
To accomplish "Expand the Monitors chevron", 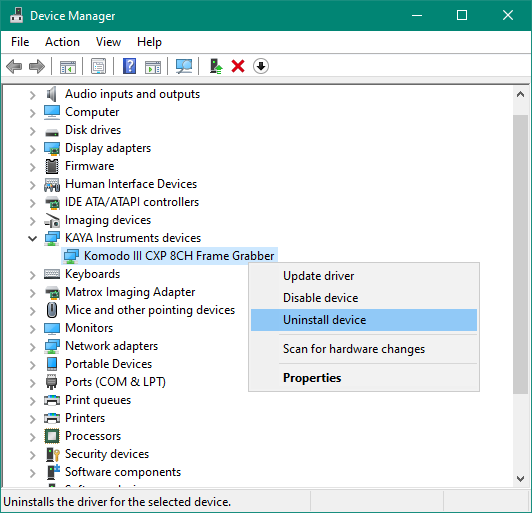I will click(x=33, y=328).
